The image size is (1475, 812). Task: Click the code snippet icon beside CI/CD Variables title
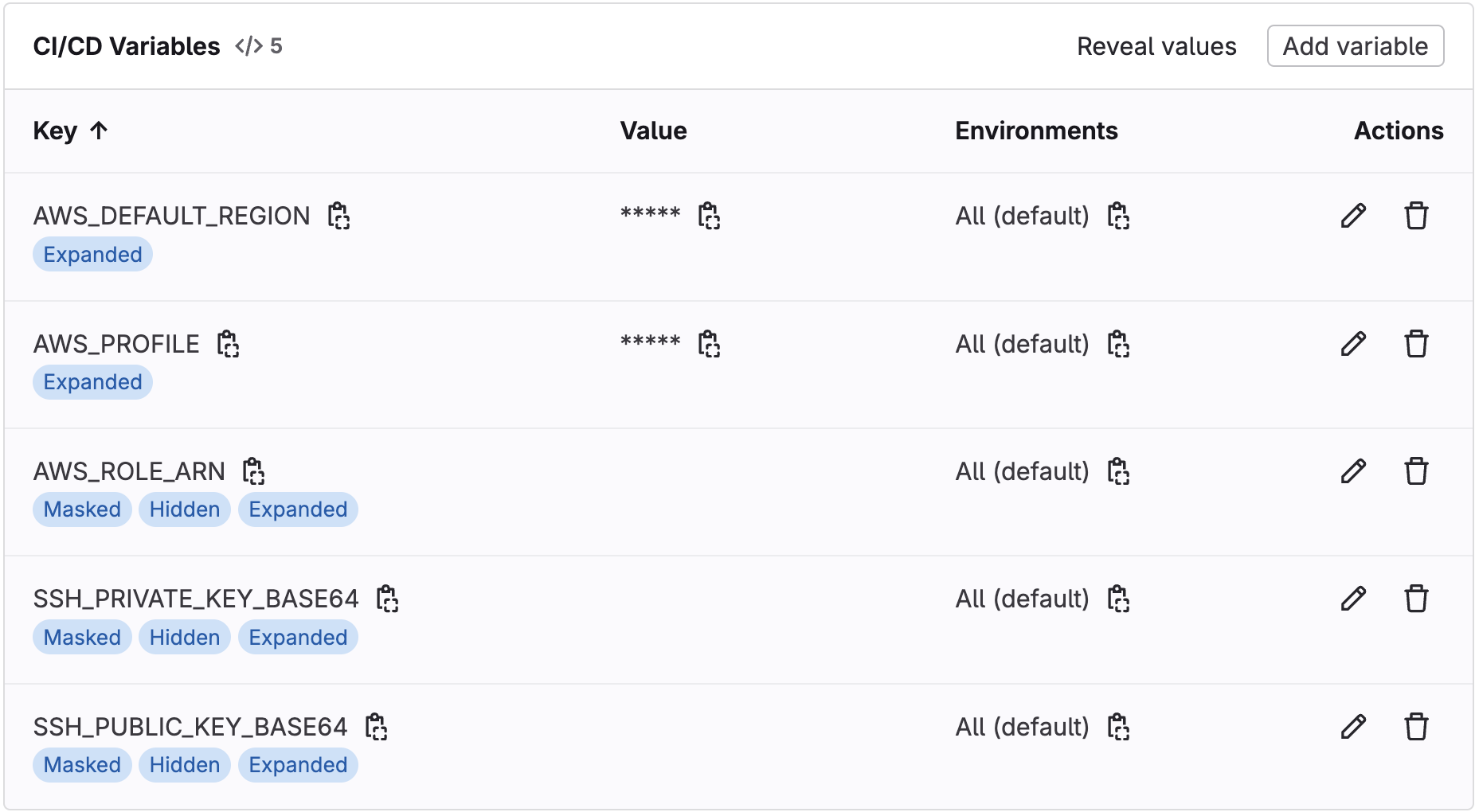(x=248, y=46)
